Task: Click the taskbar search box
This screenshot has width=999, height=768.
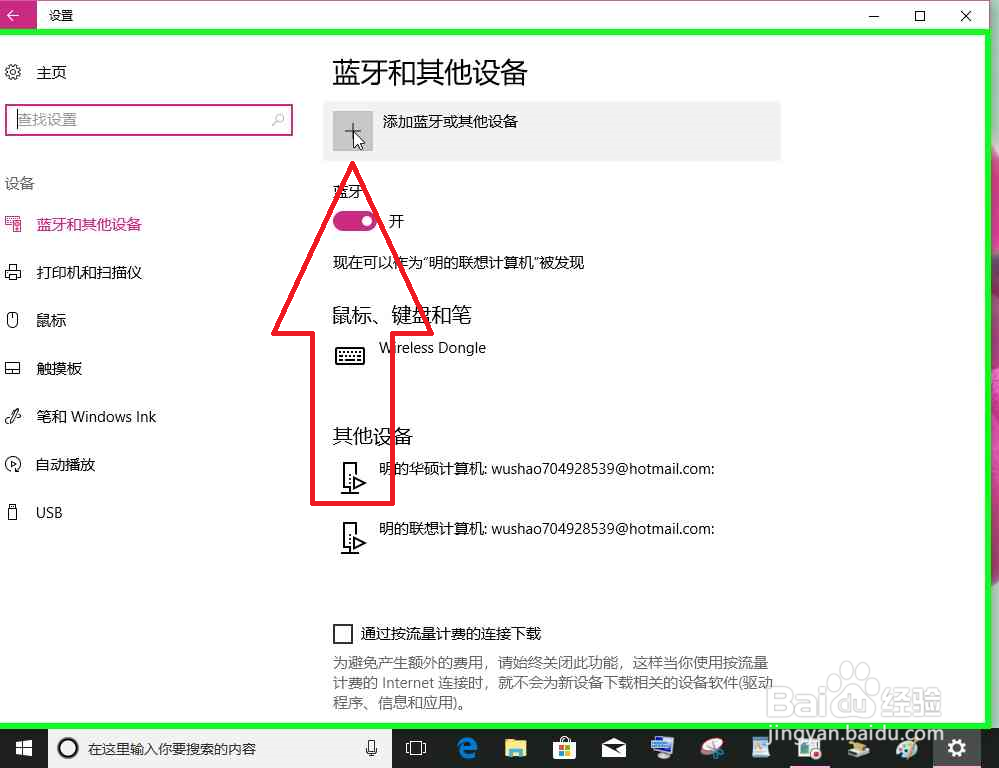Action: click(220, 748)
